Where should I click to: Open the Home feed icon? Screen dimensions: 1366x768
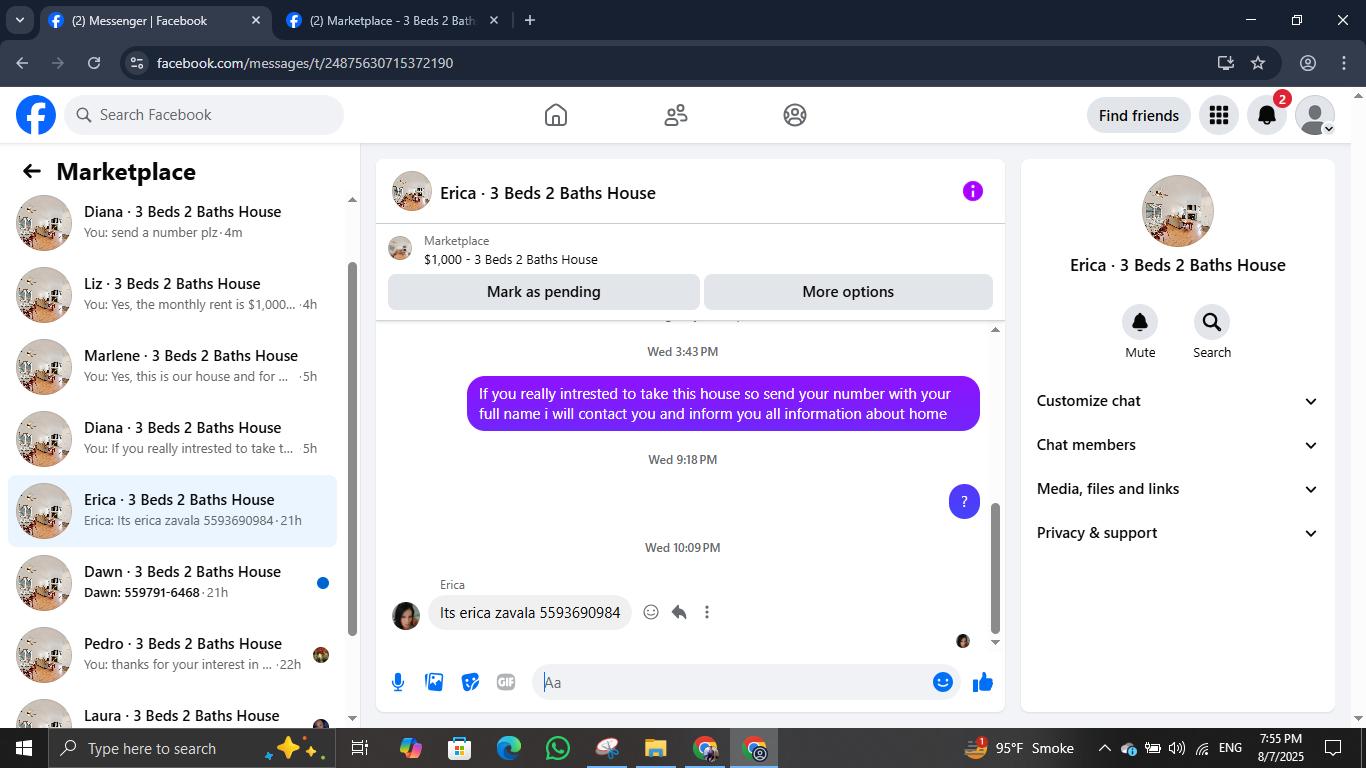[x=556, y=115]
